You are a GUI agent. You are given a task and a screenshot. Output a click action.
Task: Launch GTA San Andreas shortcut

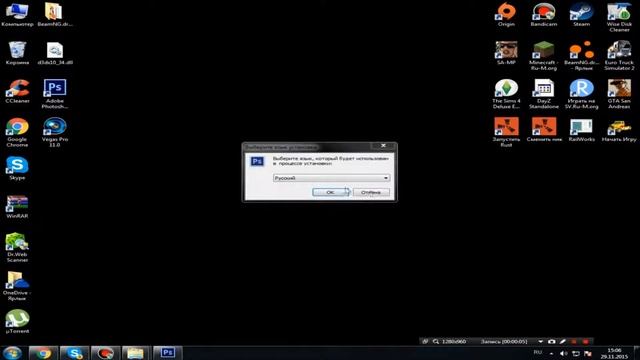click(x=619, y=94)
